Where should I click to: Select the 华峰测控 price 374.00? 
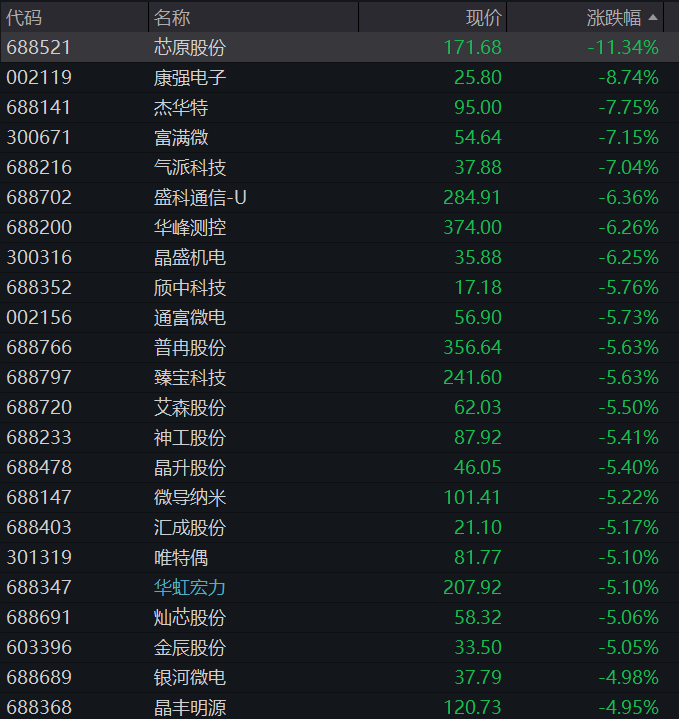(x=472, y=227)
